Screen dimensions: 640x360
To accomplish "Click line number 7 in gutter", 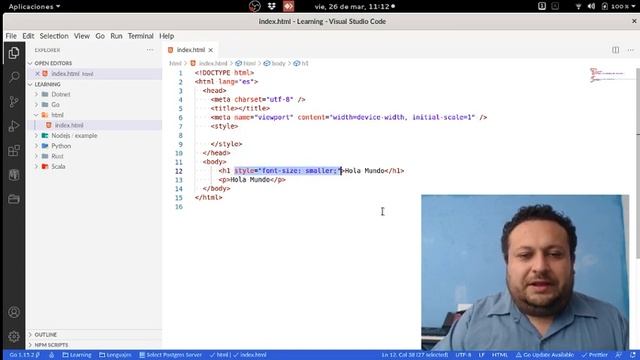I will (180, 126).
